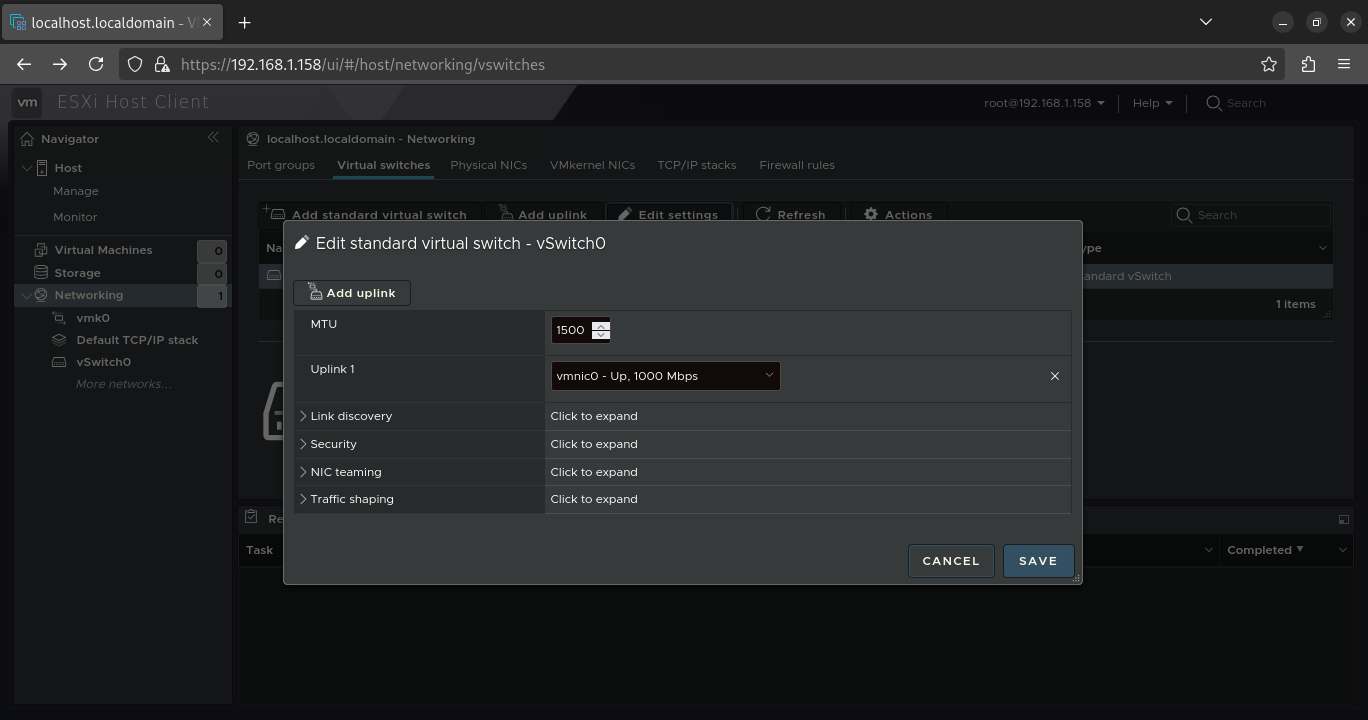Open Port groups tab
This screenshot has width=1368, height=720.
point(281,165)
